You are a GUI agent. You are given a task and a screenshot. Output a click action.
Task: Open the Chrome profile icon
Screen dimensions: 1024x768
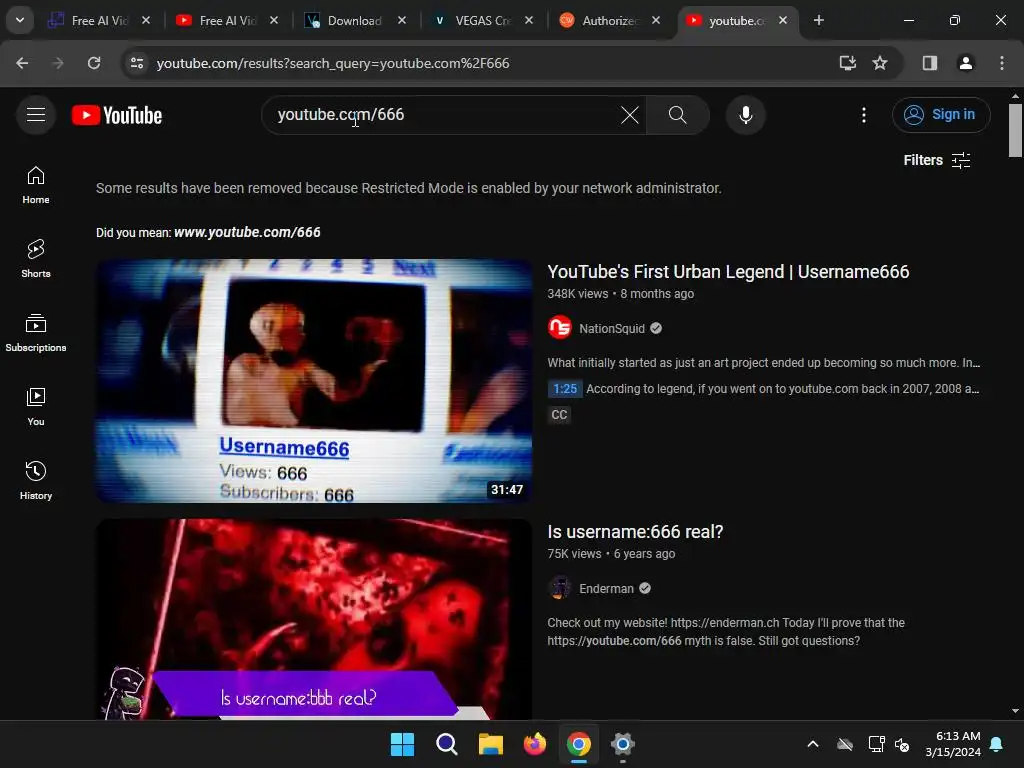pyautogui.click(x=965, y=63)
